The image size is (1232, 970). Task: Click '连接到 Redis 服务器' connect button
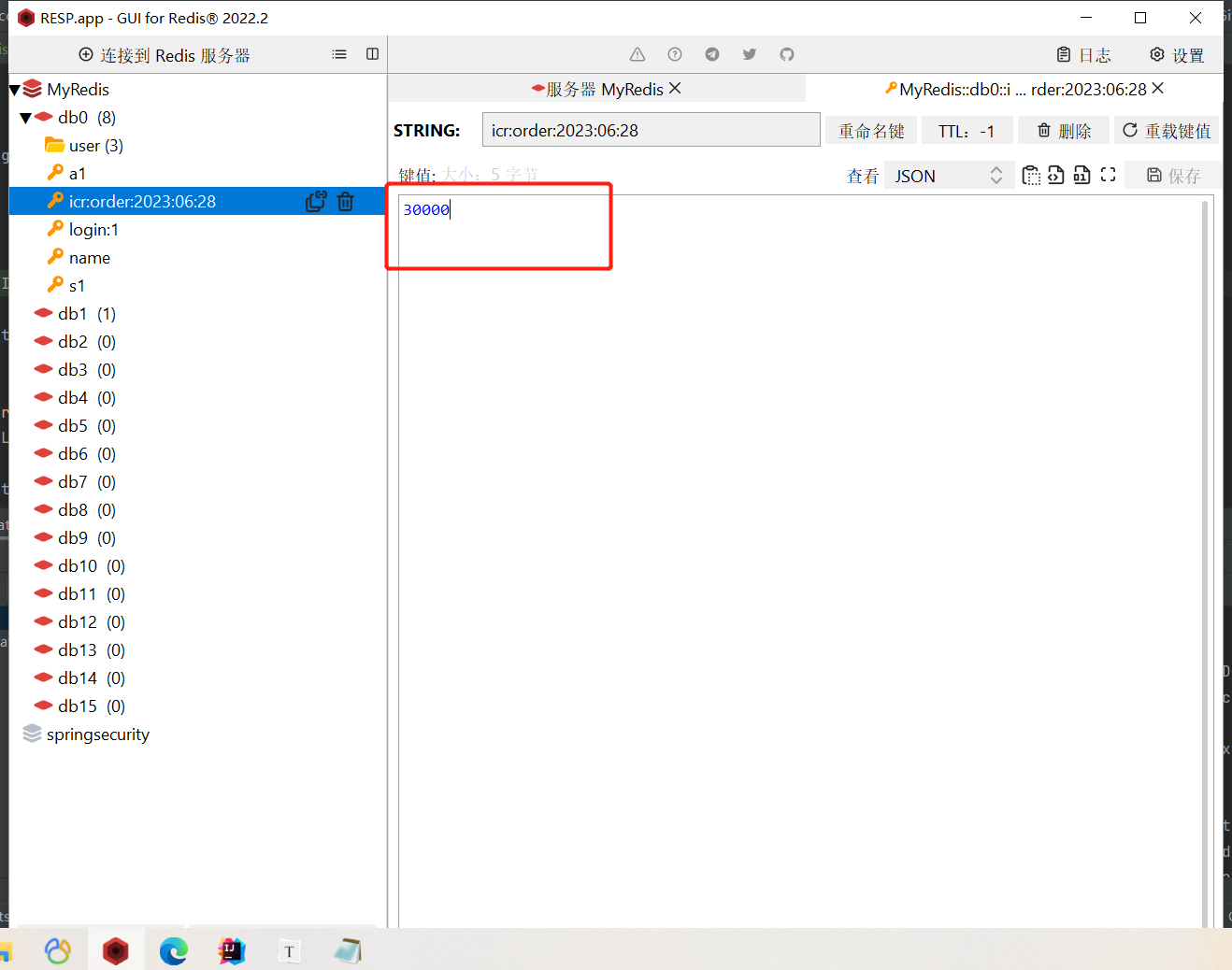click(165, 55)
